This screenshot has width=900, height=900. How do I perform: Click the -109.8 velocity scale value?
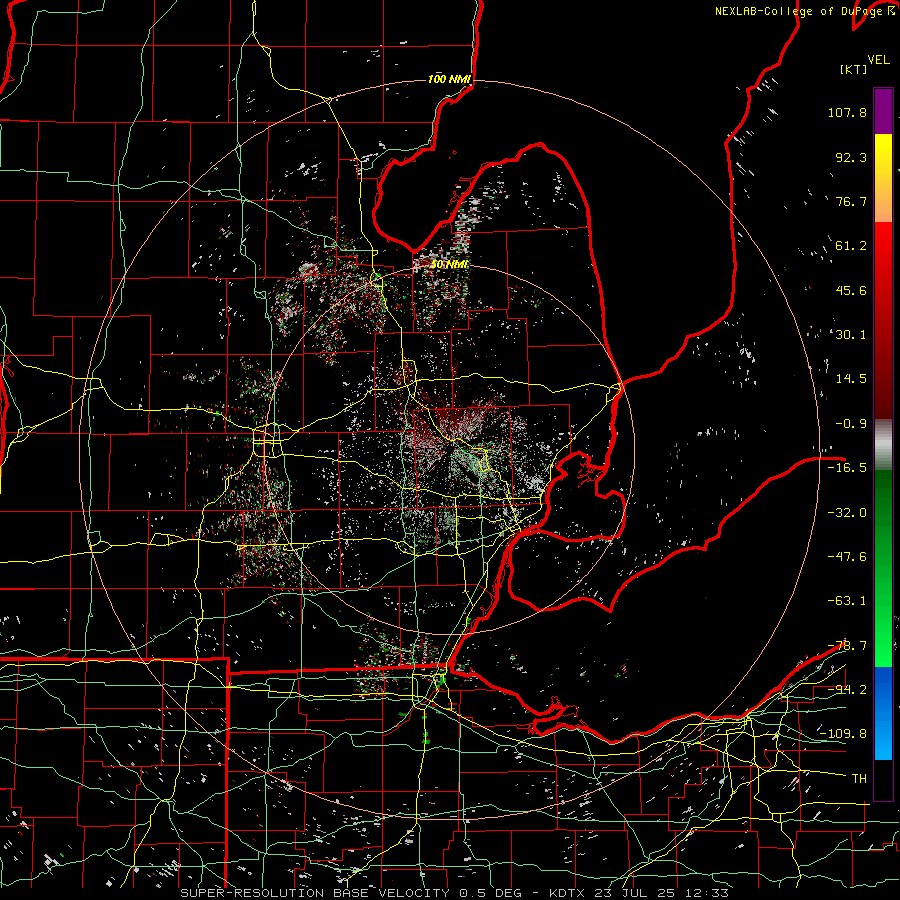pos(844,734)
